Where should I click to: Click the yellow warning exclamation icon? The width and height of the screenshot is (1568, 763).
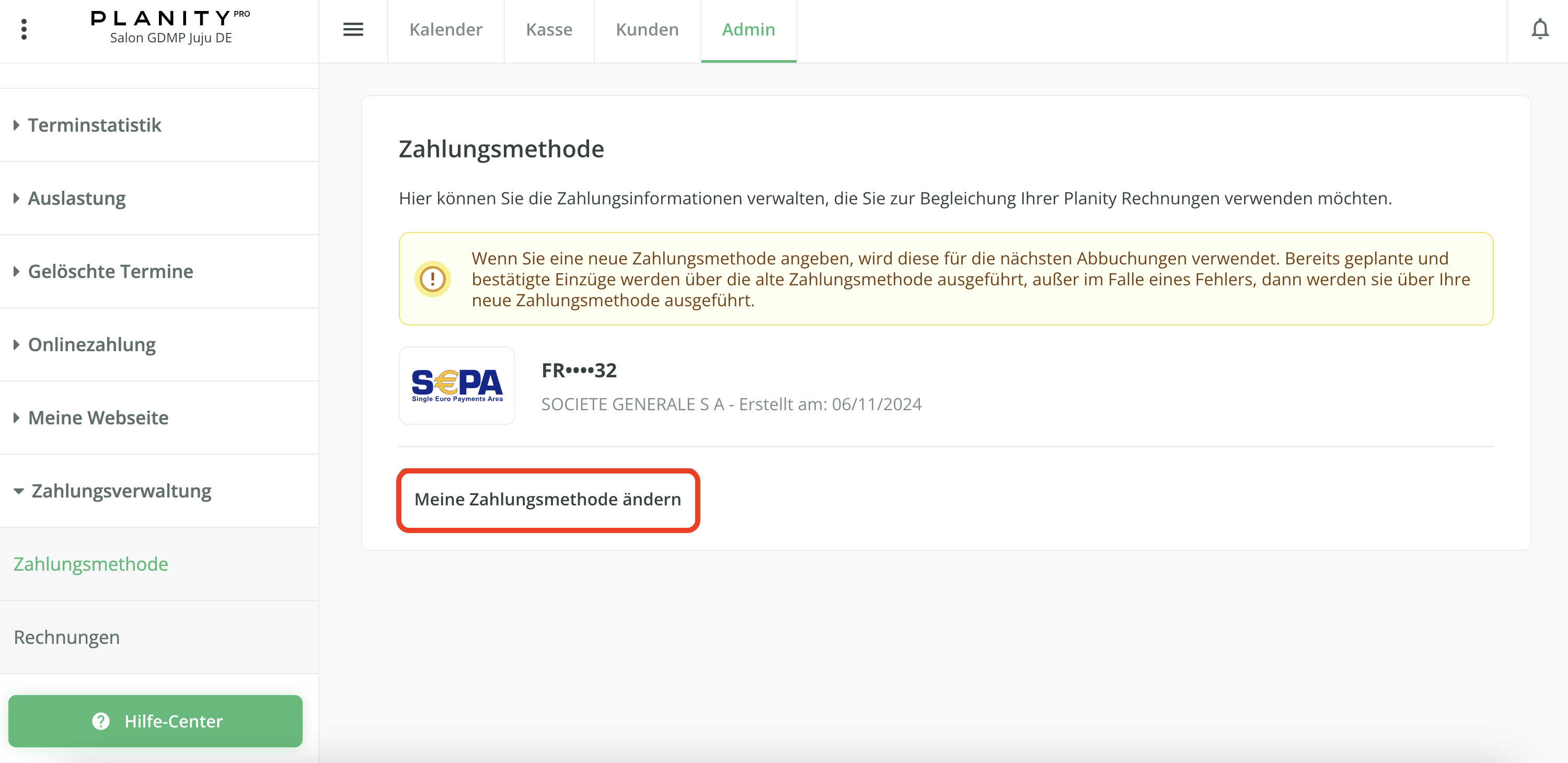point(432,279)
